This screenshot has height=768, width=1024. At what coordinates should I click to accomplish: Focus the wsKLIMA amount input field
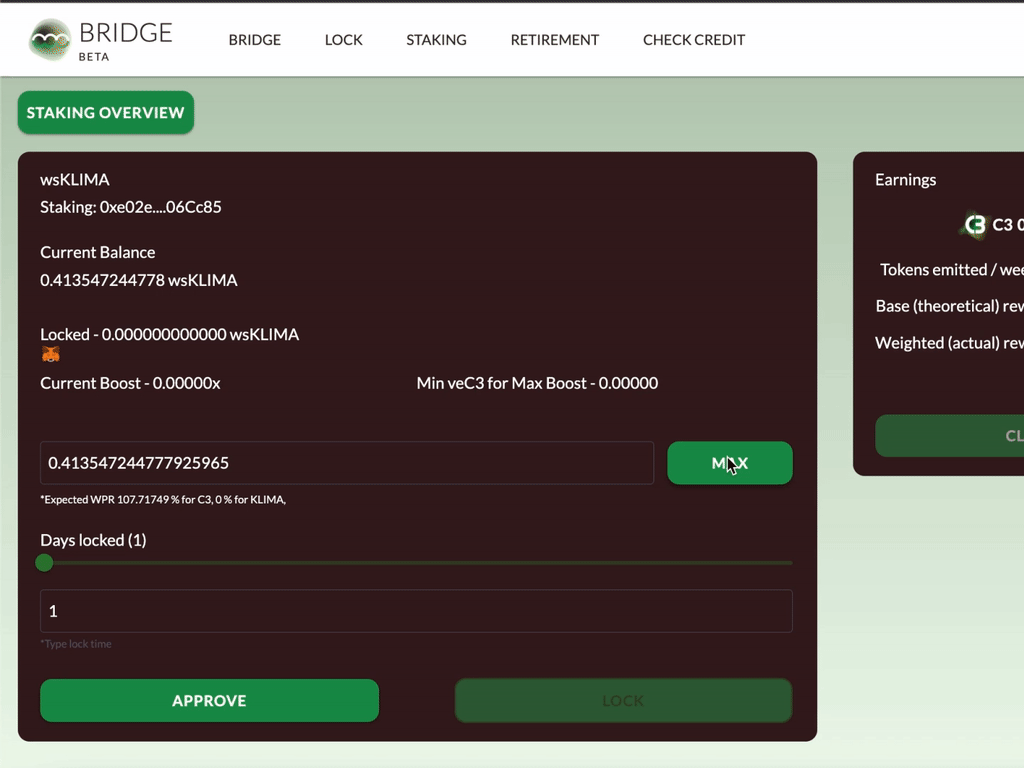tap(347, 463)
